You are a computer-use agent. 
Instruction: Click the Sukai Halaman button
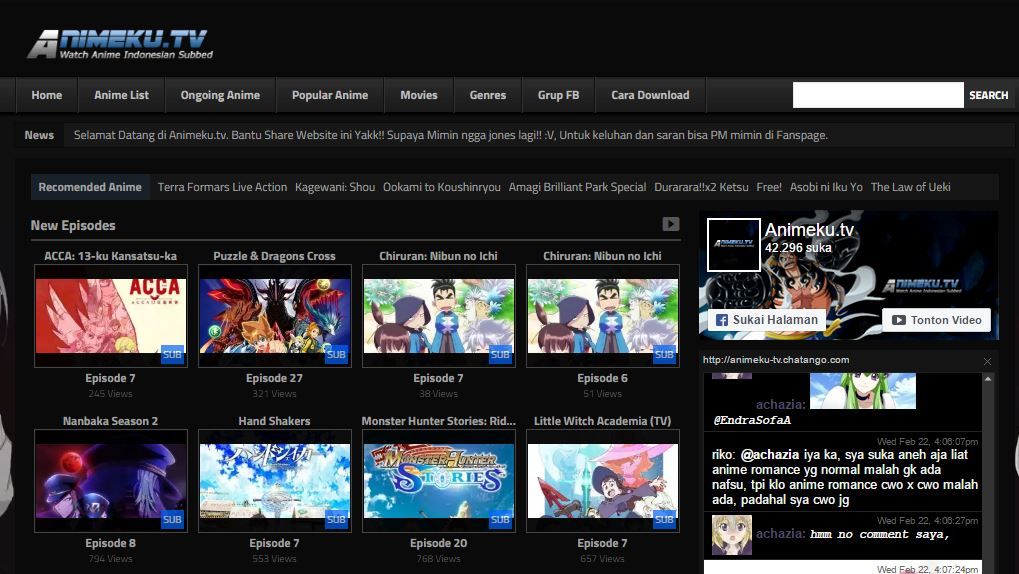coord(767,320)
